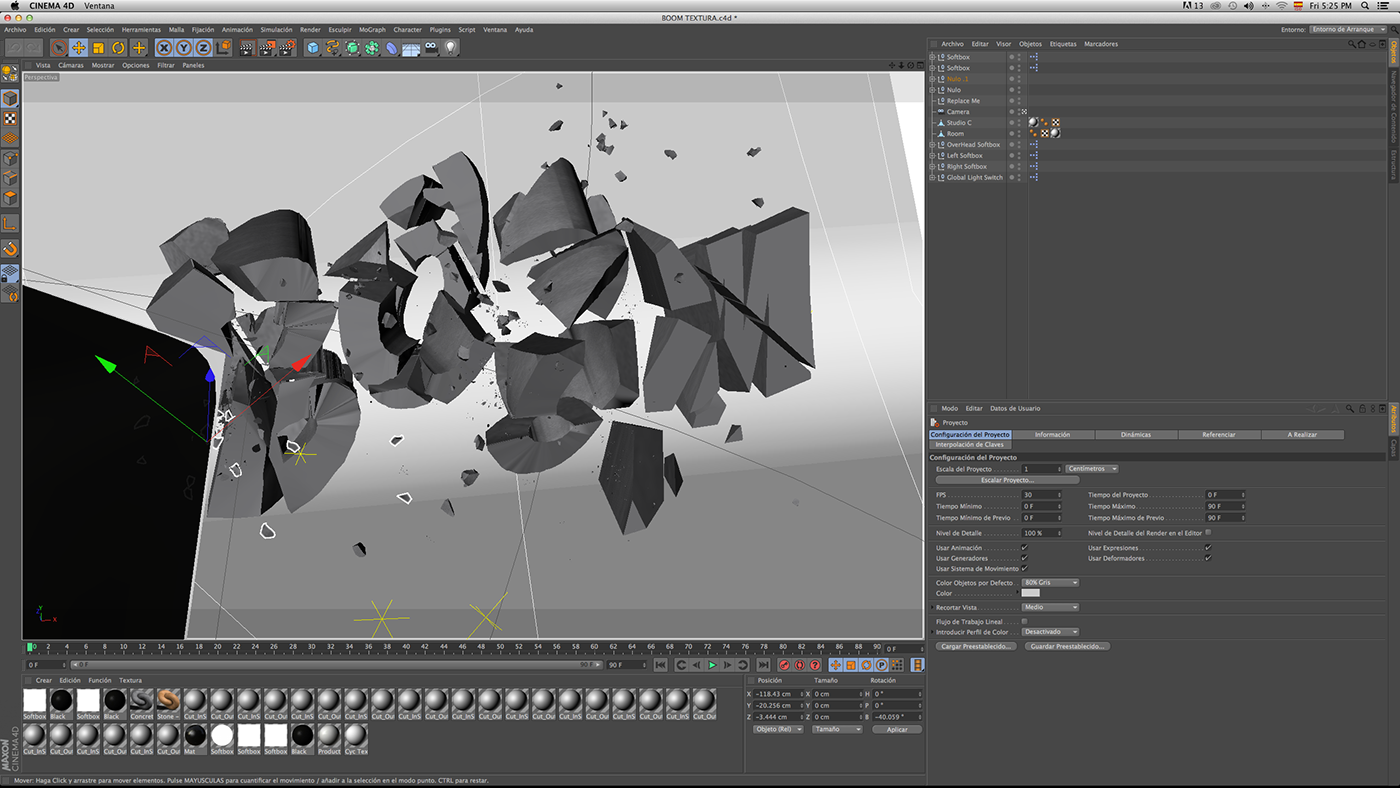
Task: Activate the Scale tool
Action: 98,48
